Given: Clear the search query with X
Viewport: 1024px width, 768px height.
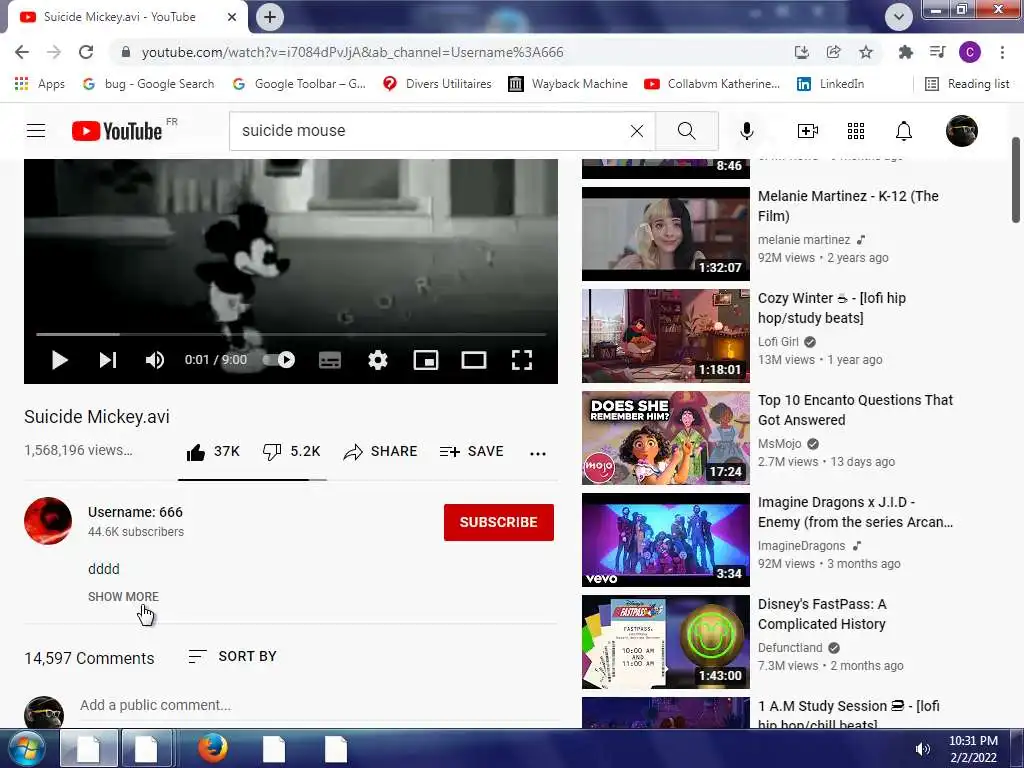Looking at the screenshot, I should [637, 131].
